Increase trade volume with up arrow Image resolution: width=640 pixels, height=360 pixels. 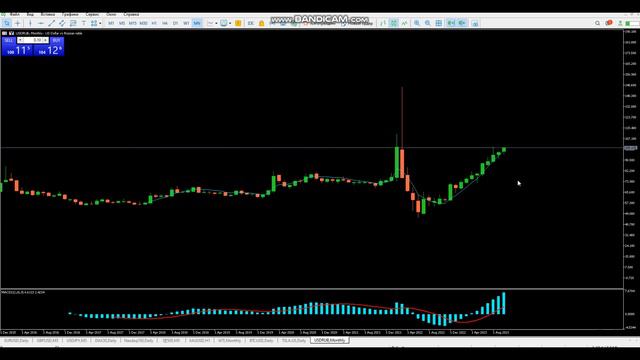[45, 40]
